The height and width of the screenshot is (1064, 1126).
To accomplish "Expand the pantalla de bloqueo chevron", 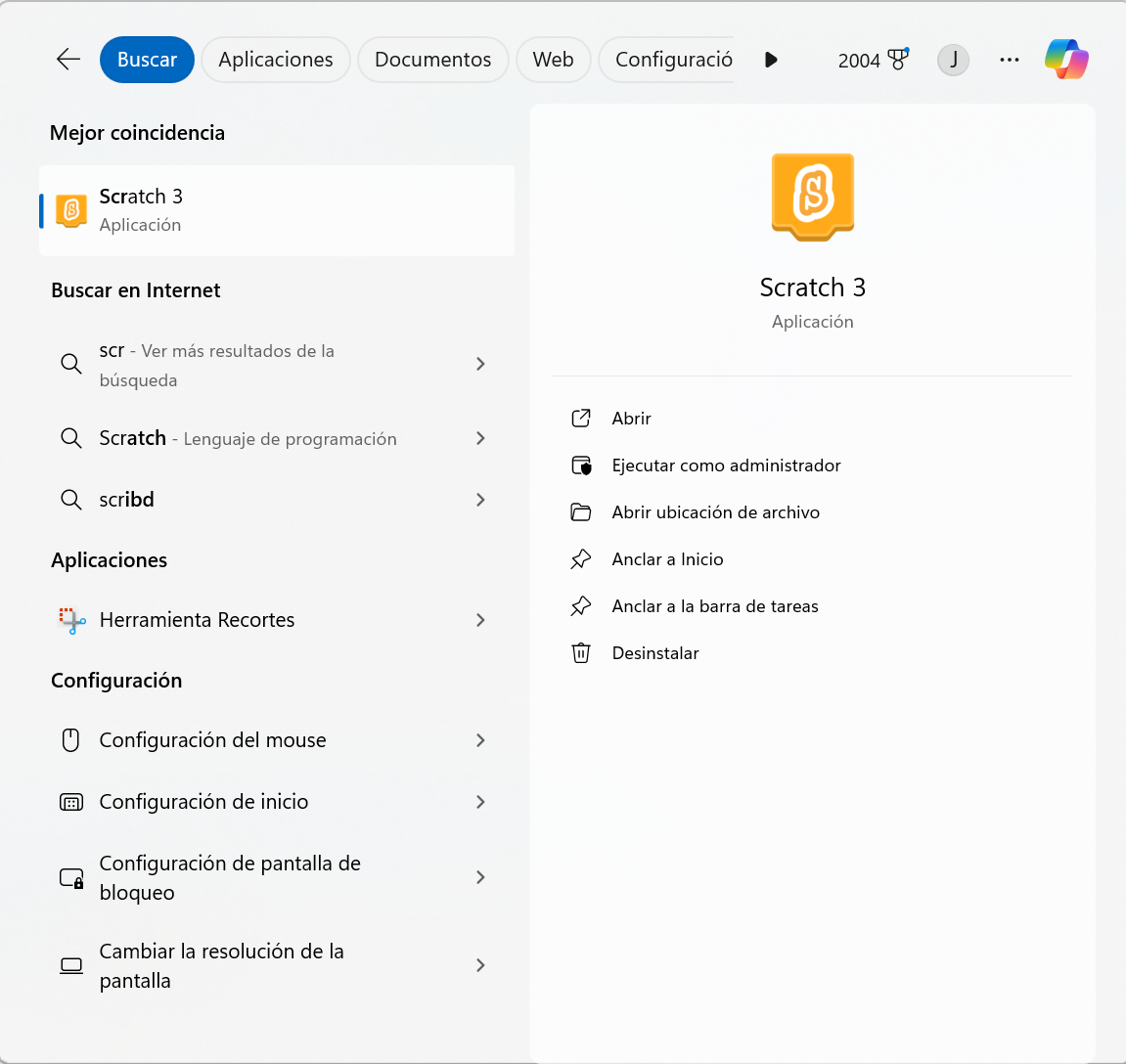I will 480,877.
